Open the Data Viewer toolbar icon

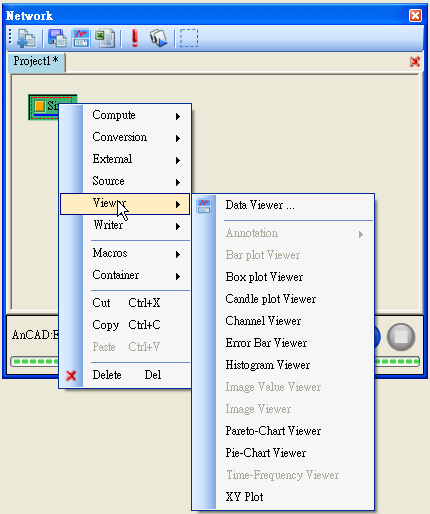point(81,38)
